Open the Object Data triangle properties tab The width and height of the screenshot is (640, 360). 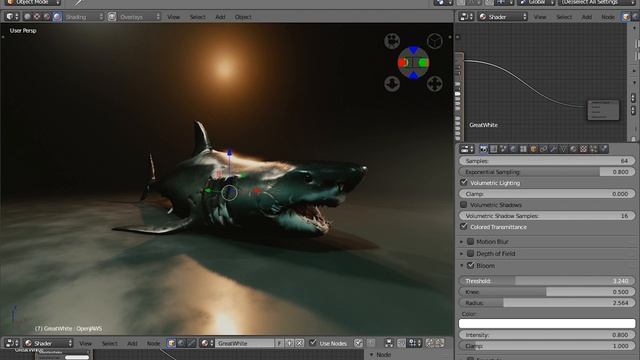[563, 149]
